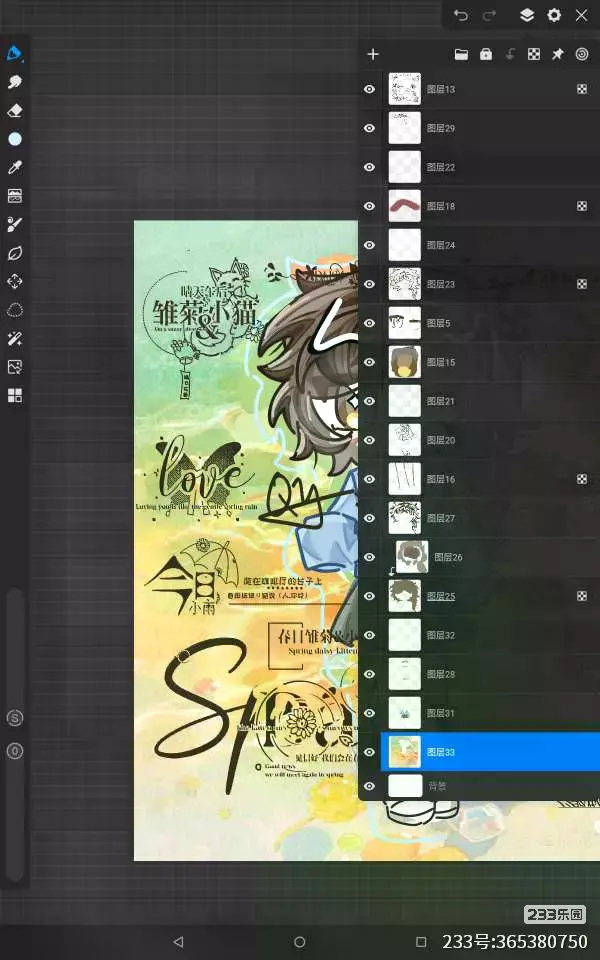This screenshot has width=600, height=960.
Task: Undo the last action
Action: 460,15
